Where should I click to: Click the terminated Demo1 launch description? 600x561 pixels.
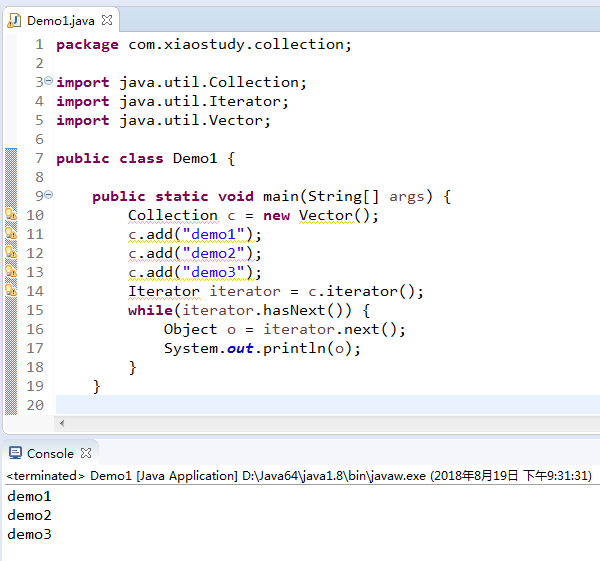click(299, 476)
